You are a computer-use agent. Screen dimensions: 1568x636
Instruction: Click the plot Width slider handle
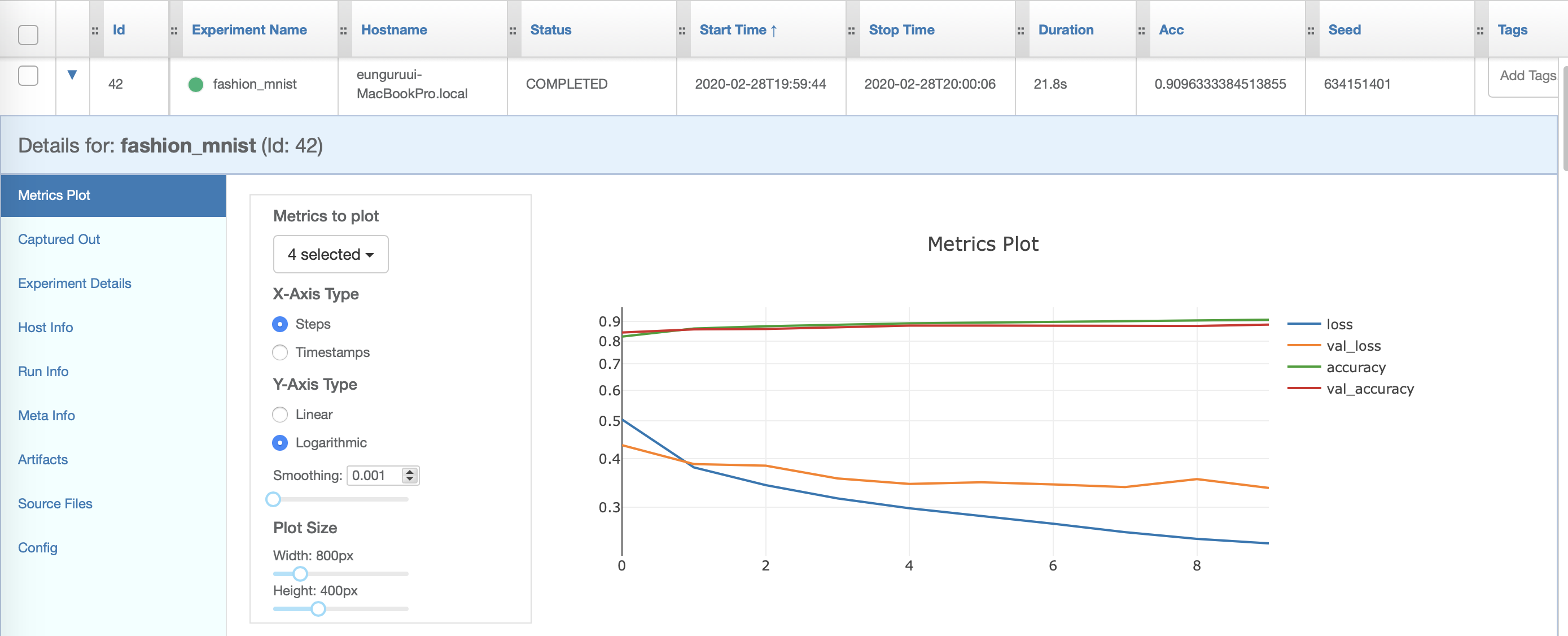300,574
